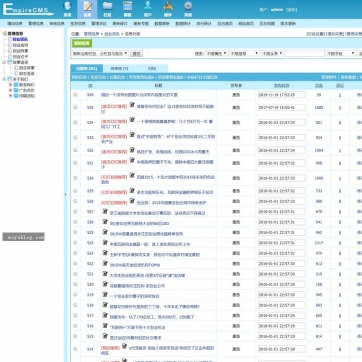
Task: Click title-image icon in row ID 527
Action: coord(105,211)
